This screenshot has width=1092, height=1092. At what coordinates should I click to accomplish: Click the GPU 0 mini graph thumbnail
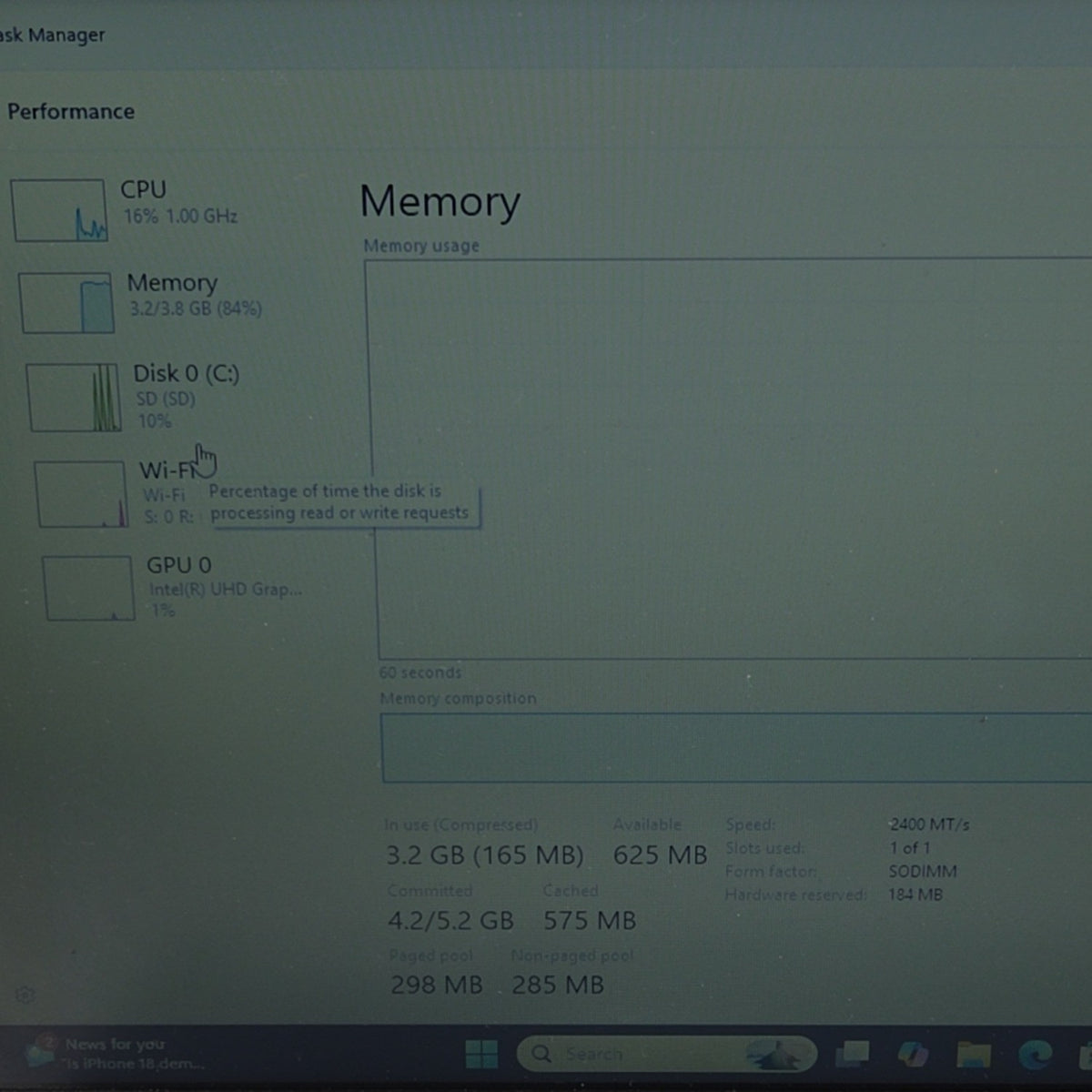[89, 588]
